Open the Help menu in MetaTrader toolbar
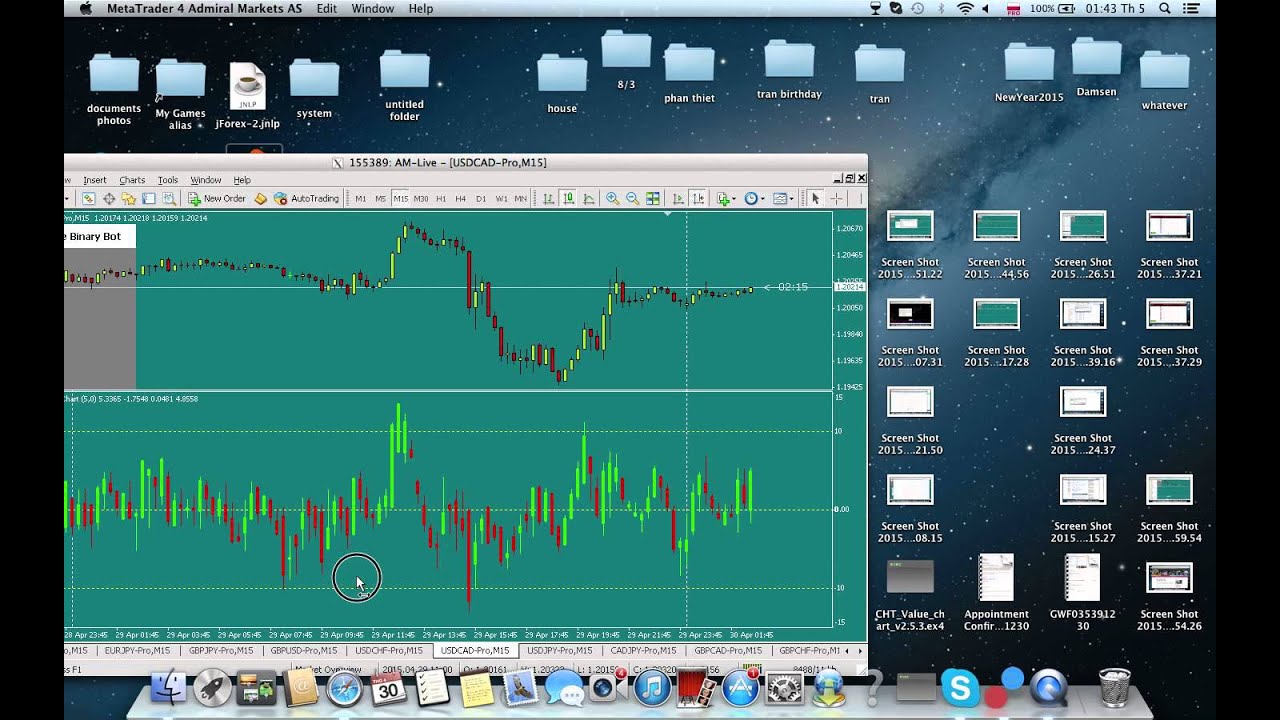Image resolution: width=1280 pixels, height=720 pixels. point(242,180)
